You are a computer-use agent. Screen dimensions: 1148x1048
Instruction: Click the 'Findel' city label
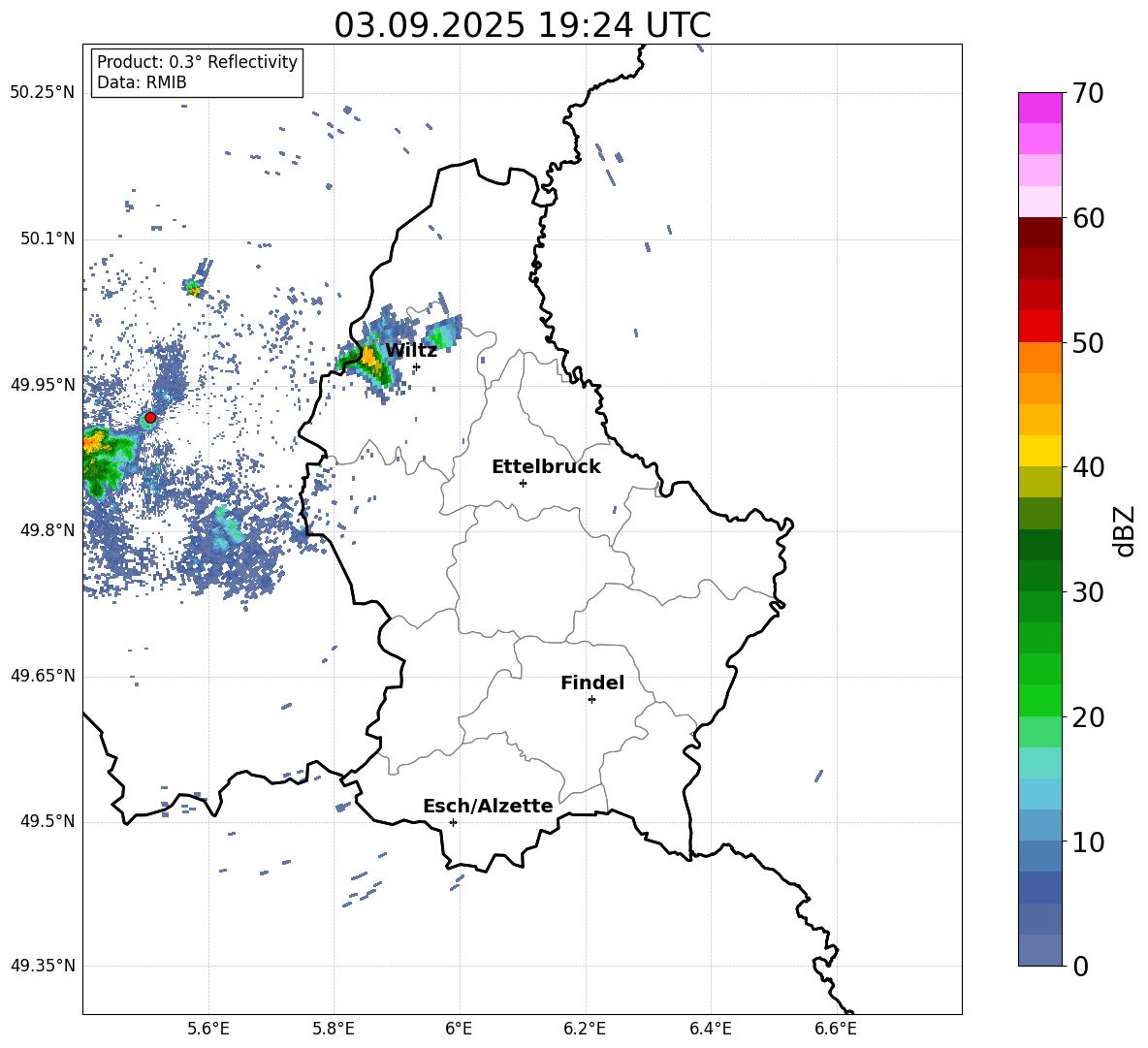(592, 683)
